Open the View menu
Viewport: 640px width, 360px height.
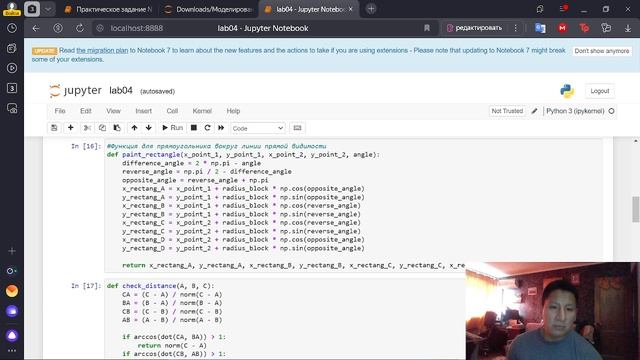[x=113, y=111]
